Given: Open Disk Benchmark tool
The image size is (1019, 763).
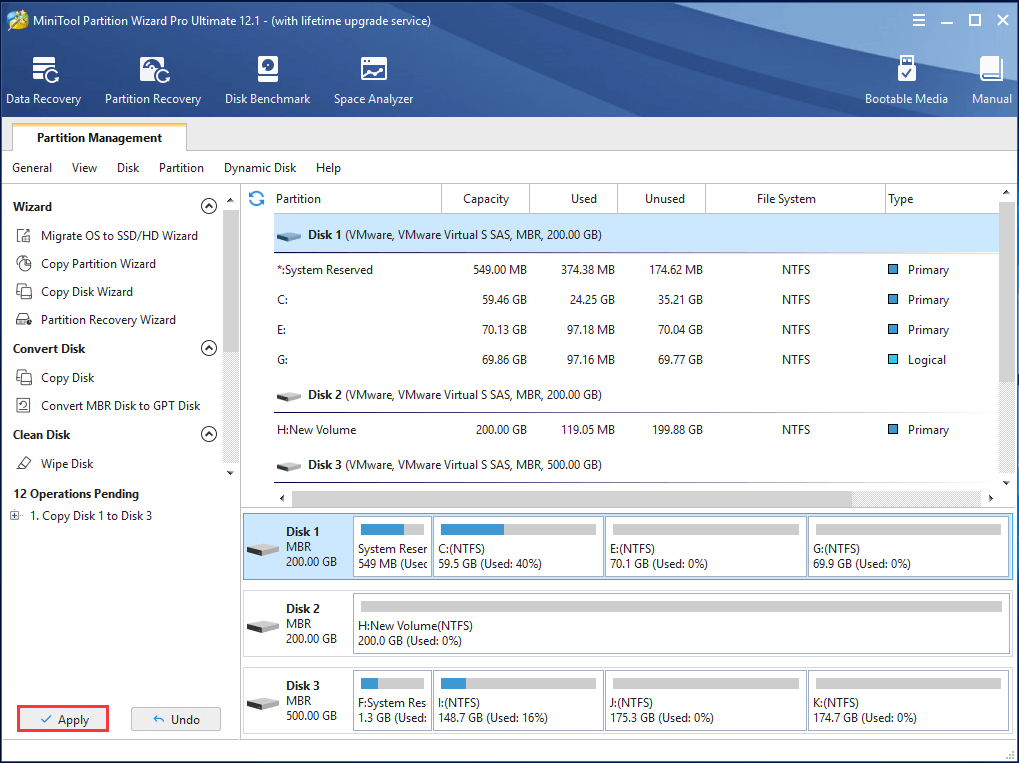Looking at the screenshot, I should pyautogui.click(x=267, y=81).
